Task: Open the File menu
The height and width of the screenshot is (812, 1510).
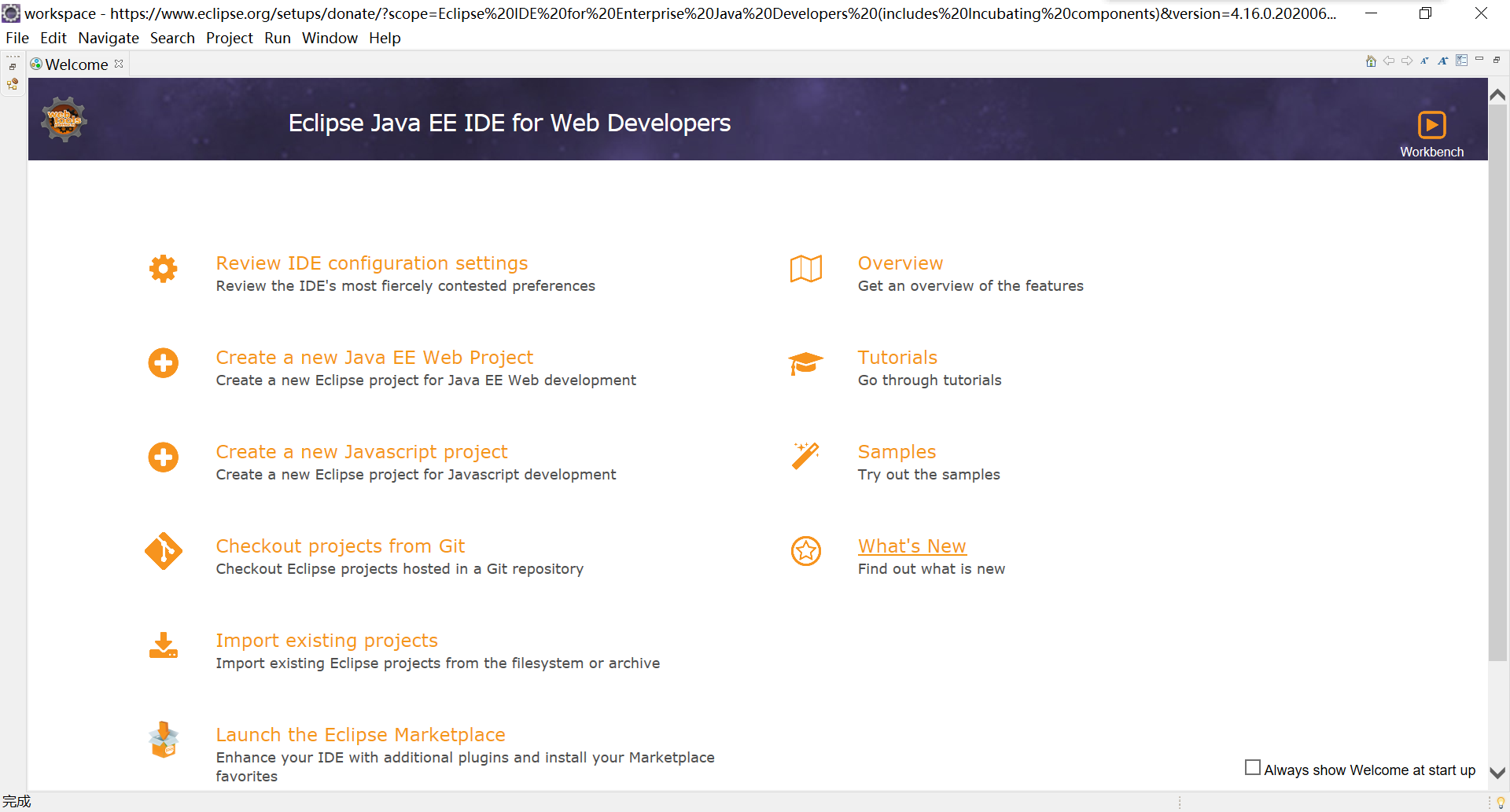Action: point(17,38)
